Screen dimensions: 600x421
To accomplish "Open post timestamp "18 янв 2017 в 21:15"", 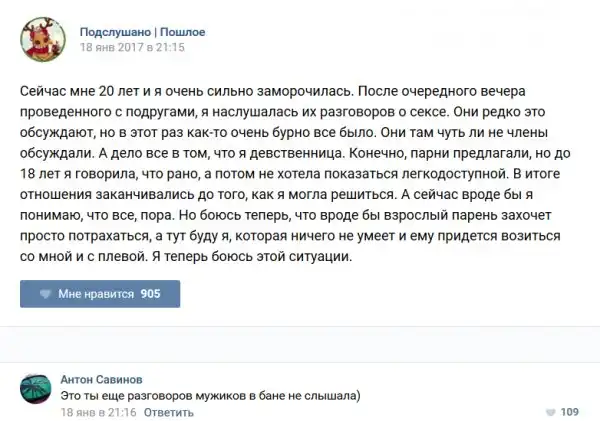I will point(132,46).
